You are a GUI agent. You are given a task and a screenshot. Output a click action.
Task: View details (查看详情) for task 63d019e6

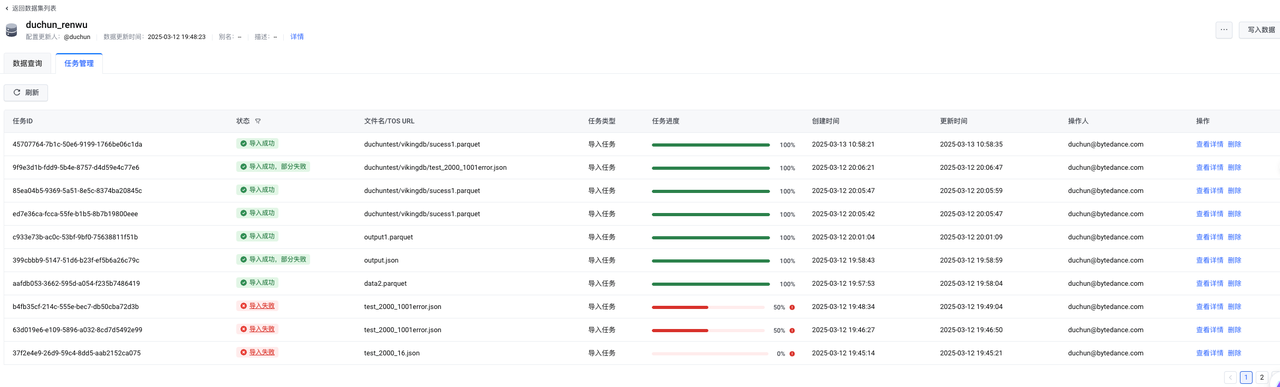tap(1209, 329)
